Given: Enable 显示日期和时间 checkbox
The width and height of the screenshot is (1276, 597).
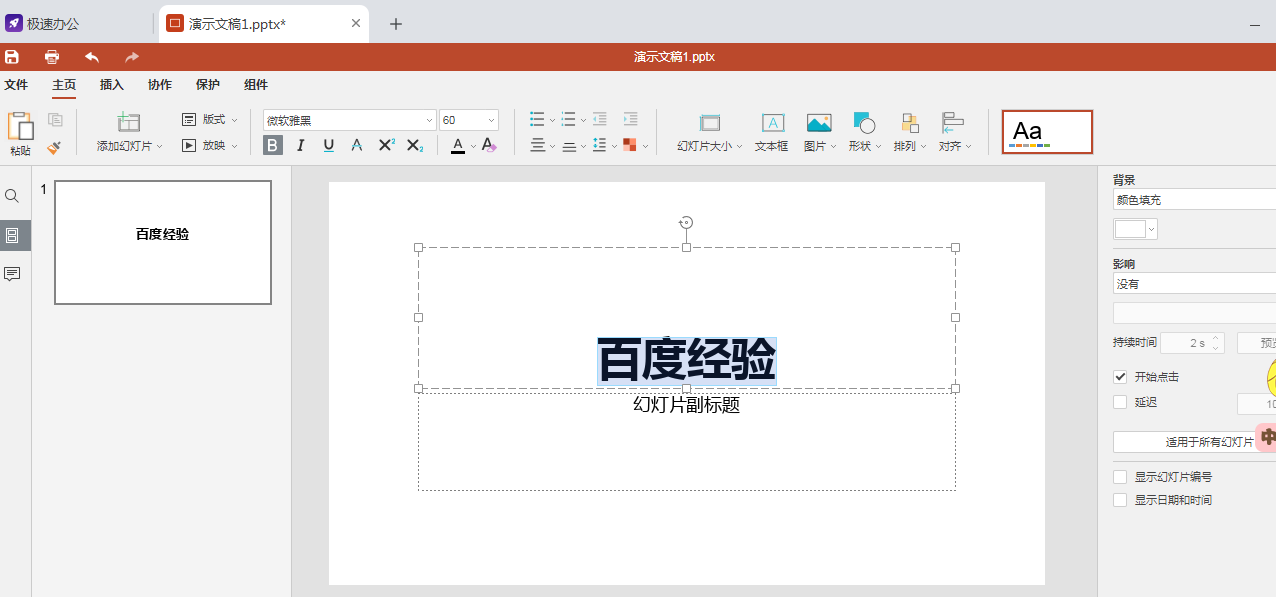Looking at the screenshot, I should click(1120, 500).
